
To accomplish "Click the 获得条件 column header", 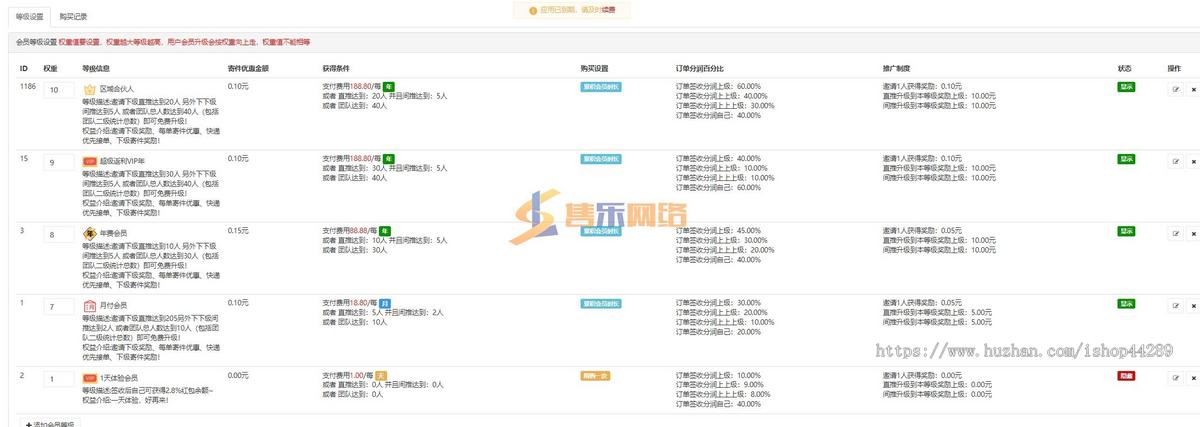I will point(336,68).
